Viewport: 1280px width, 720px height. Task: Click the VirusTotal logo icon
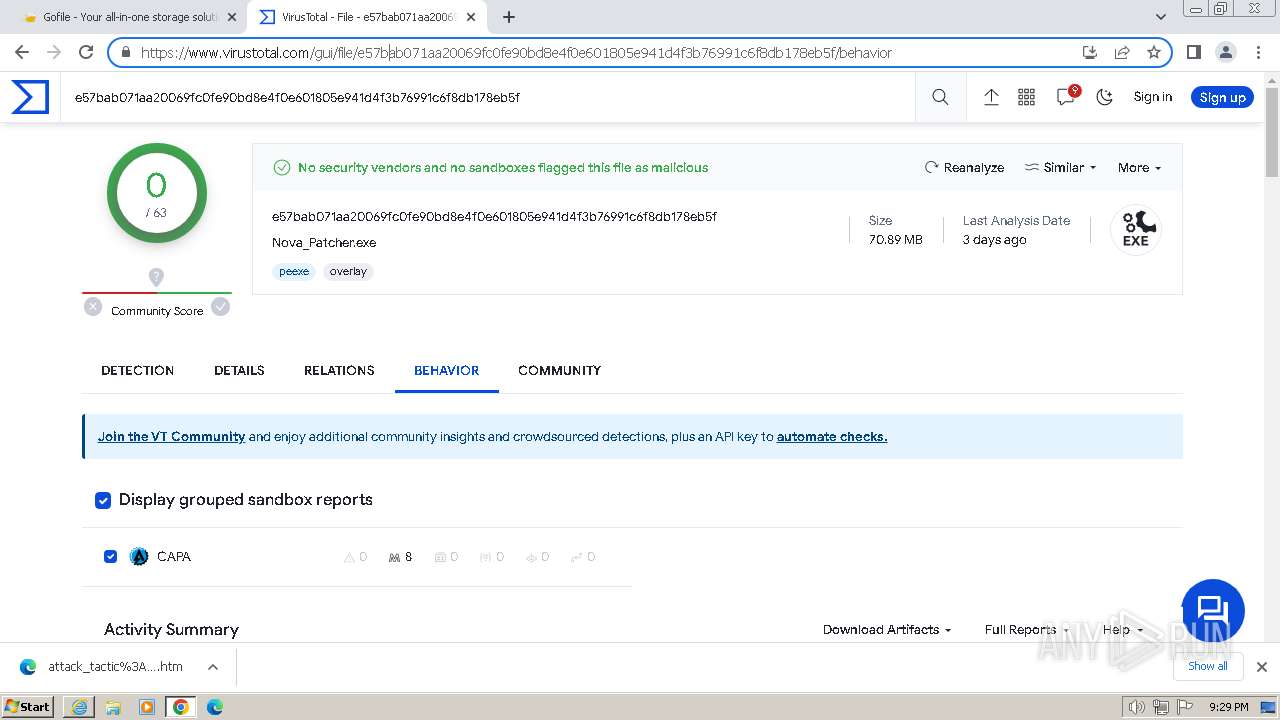[x=30, y=97]
